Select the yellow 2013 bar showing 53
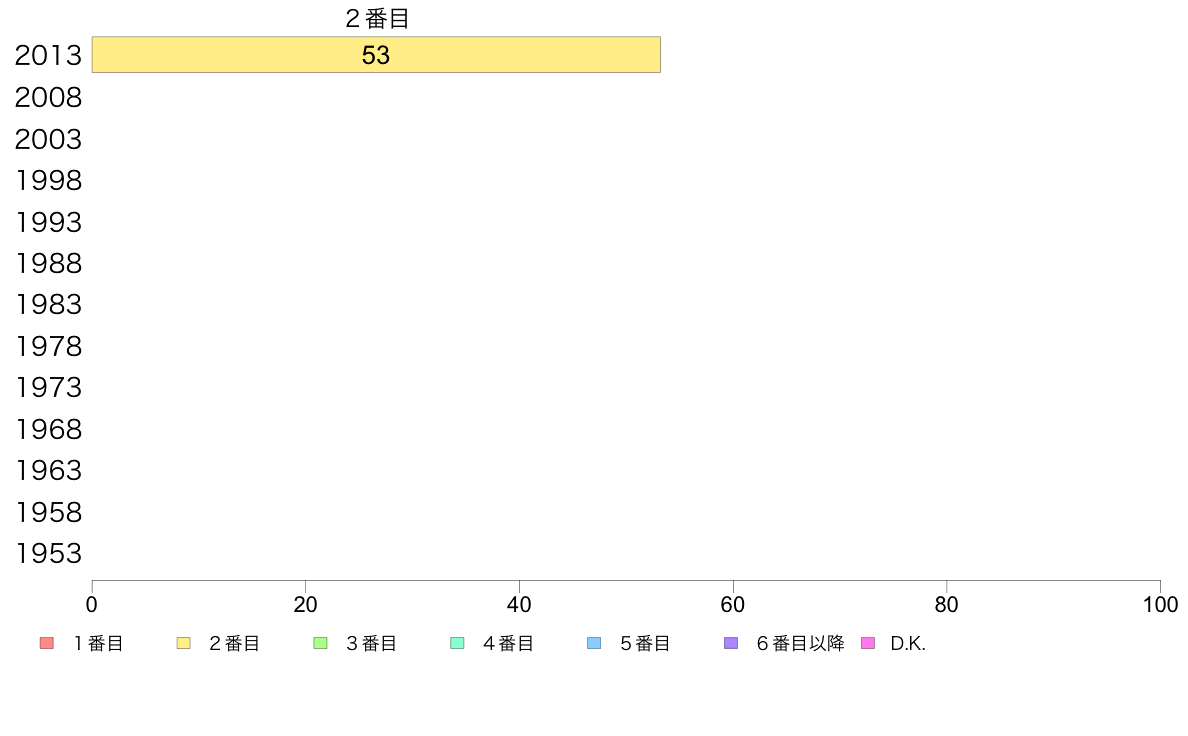 (376, 55)
